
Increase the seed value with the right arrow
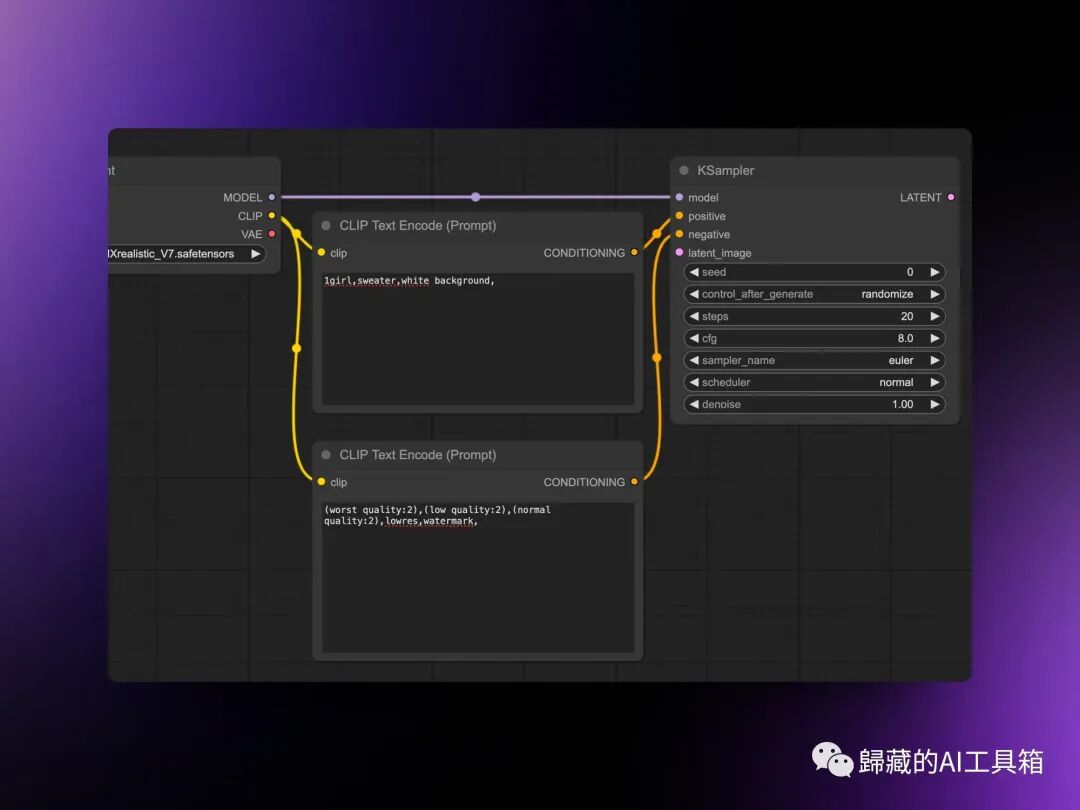pyautogui.click(x=935, y=272)
